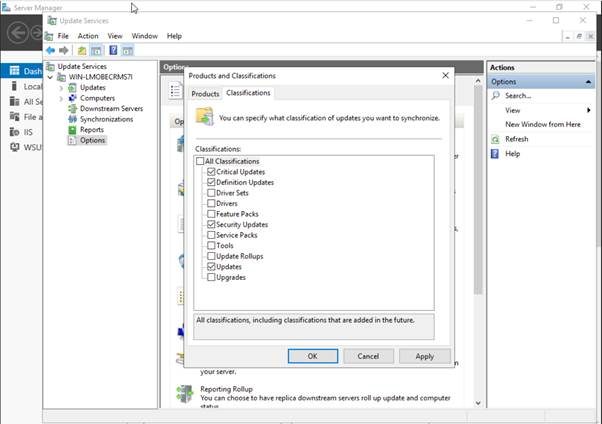Expand the Computers tree node chevron
This screenshot has height=424, width=602.
[x=61, y=99]
